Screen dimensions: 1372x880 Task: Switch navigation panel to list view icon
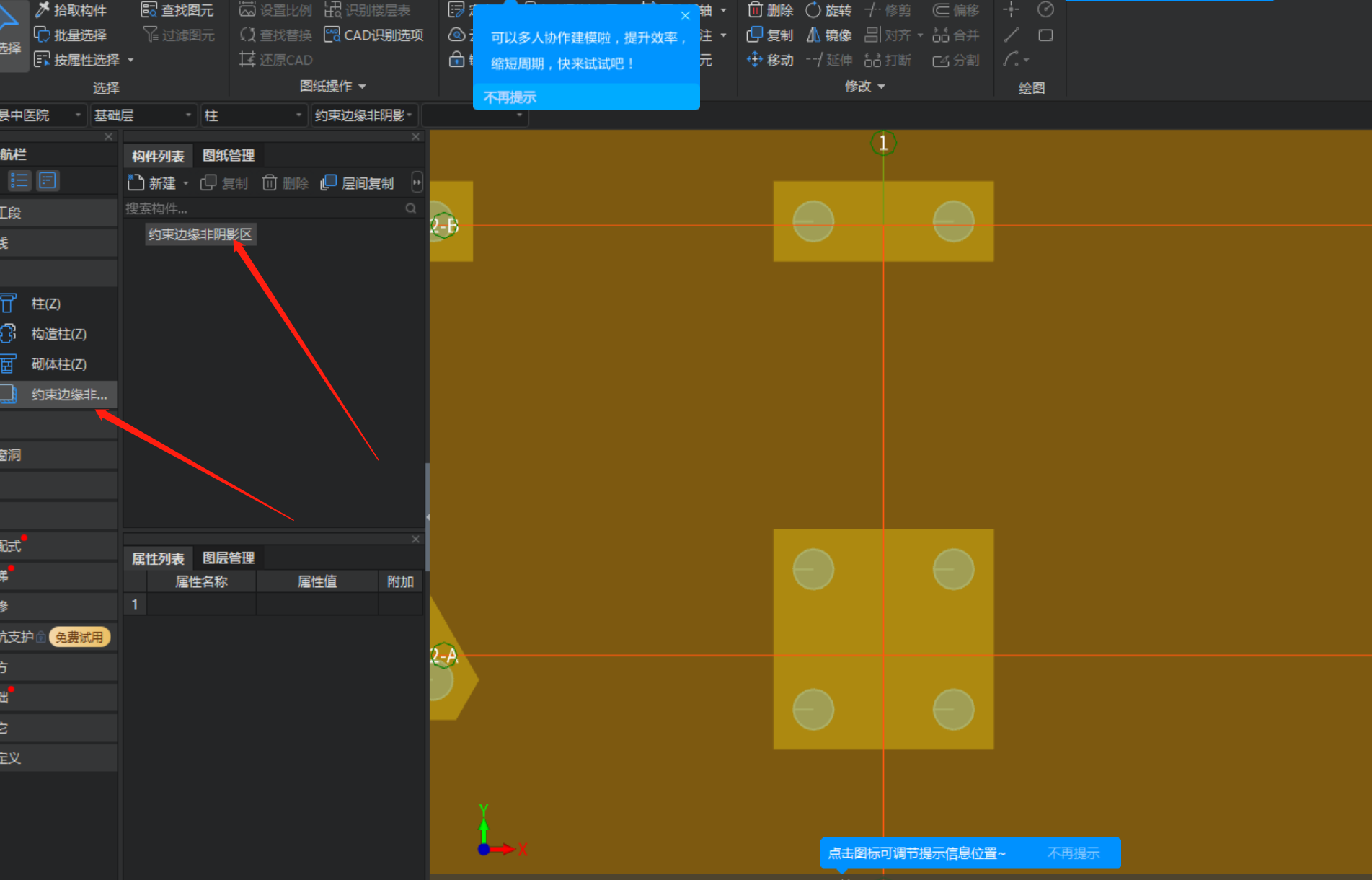(x=19, y=180)
